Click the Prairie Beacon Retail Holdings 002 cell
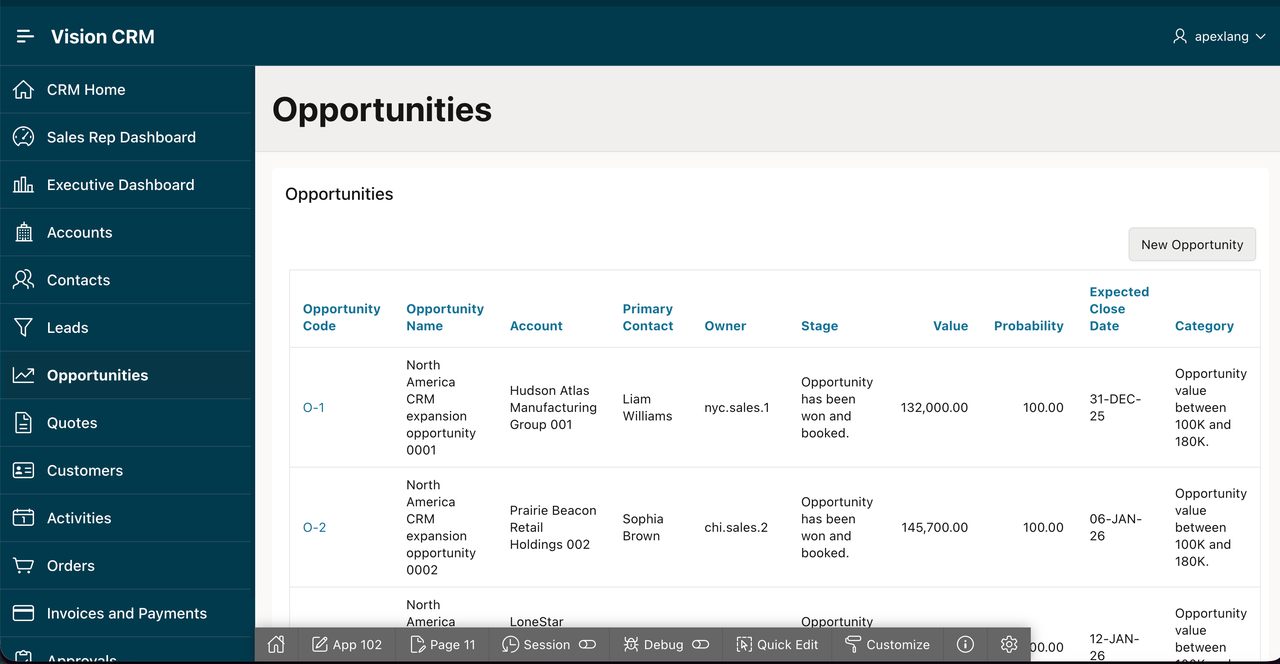The image size is (1280, 664). [x=553, y=528]
